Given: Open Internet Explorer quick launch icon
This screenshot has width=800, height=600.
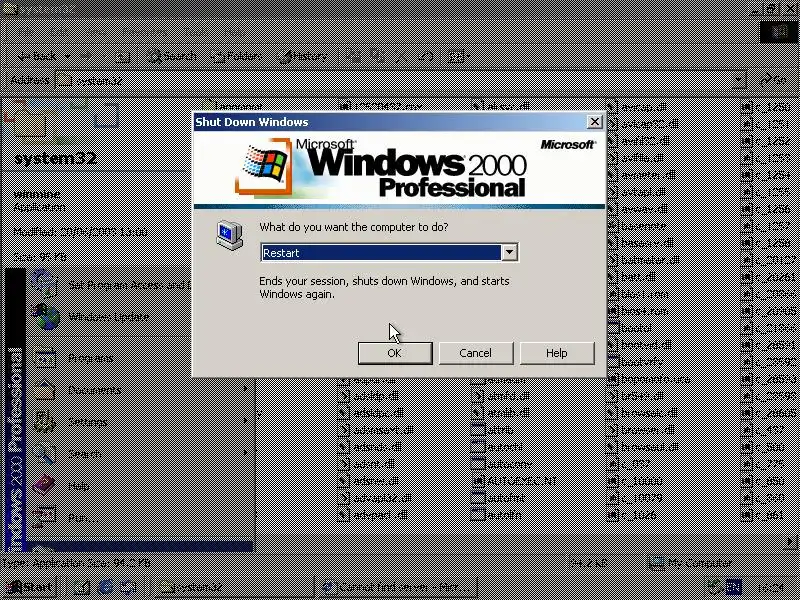Looking at the screenshot, I should [105, 587].
